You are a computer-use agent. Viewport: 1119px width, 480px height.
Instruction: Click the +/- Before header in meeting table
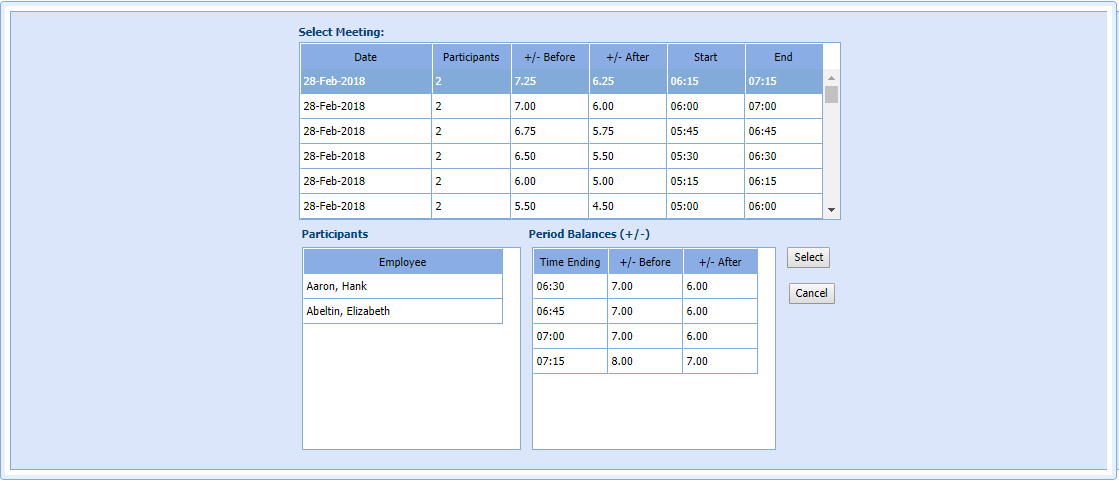pos(549,57)
